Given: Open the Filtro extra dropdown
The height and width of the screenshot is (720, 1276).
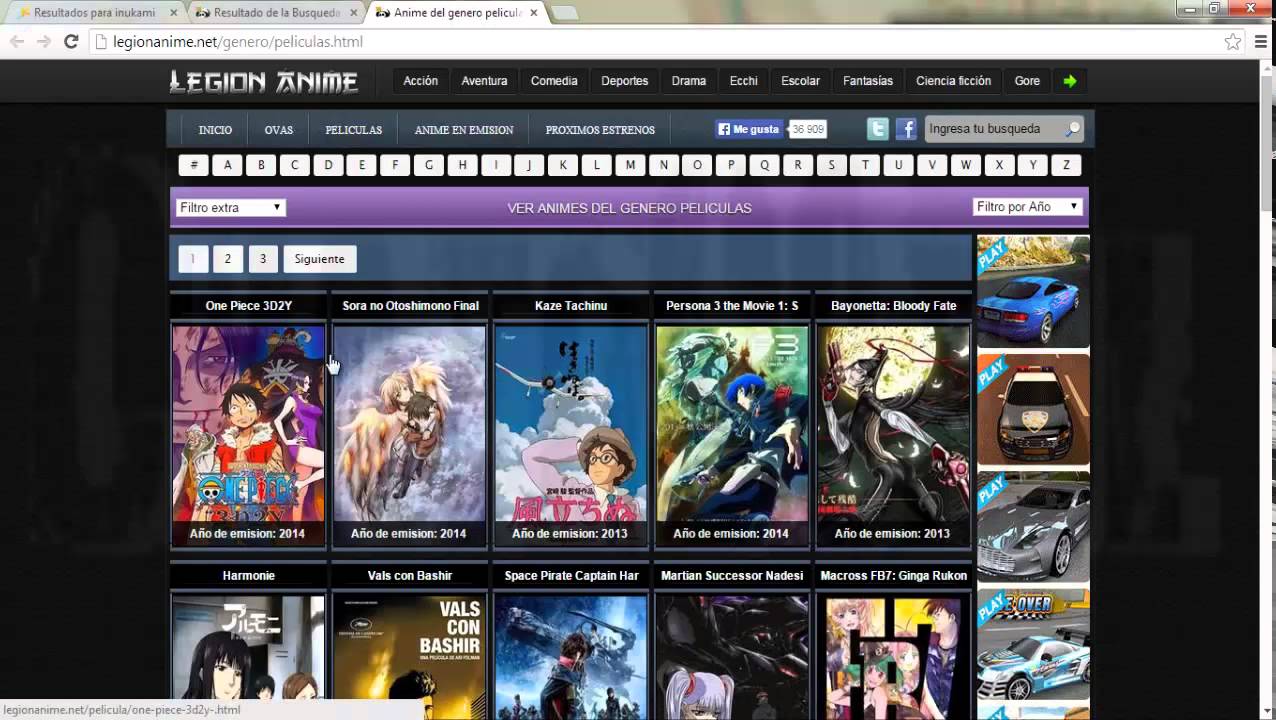Looking at the screenshot, I should coord(231,208).
